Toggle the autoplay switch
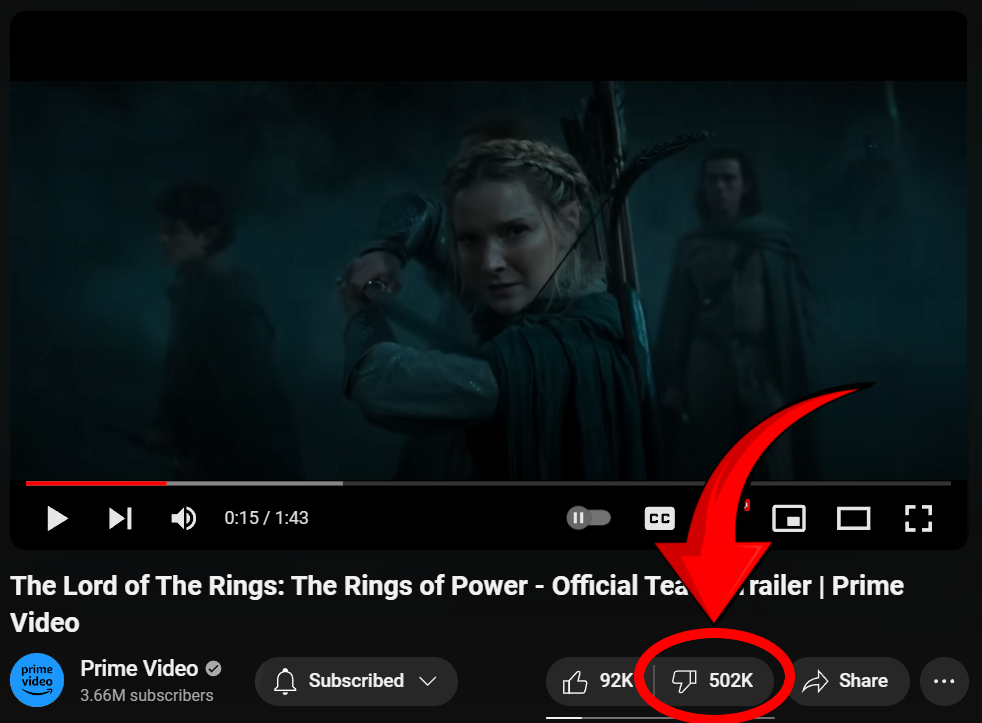Viewport: 982px width, 723px height. 588,518
